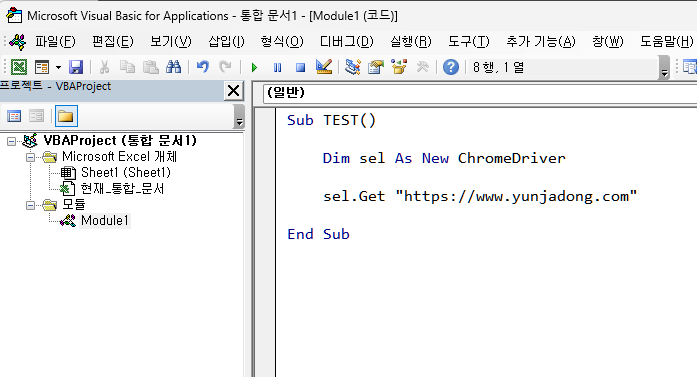Click the VBA title bar app icon

tap(14, 16)
